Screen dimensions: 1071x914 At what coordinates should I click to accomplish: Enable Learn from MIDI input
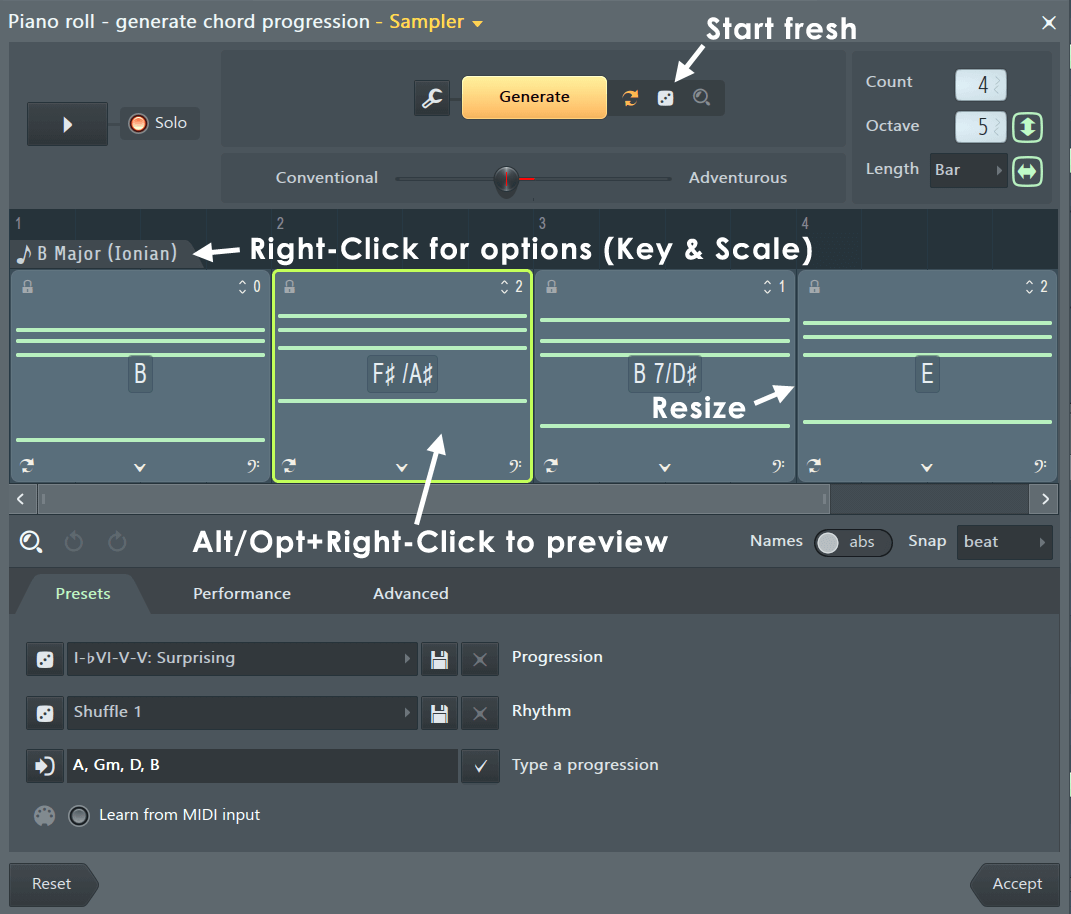[x=78, y=815]
